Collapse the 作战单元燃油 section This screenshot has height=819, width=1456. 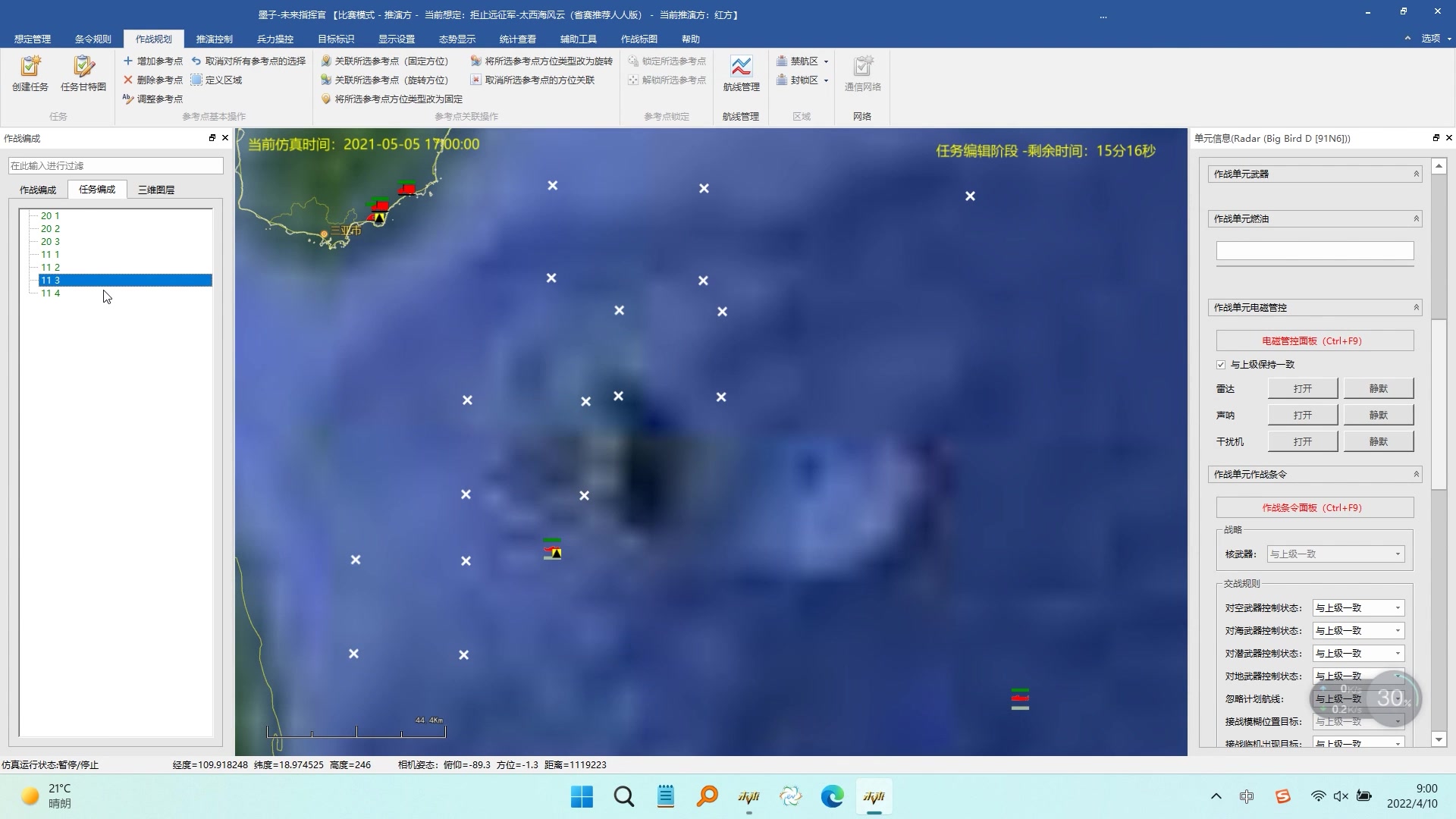[x=1416, y=219]
